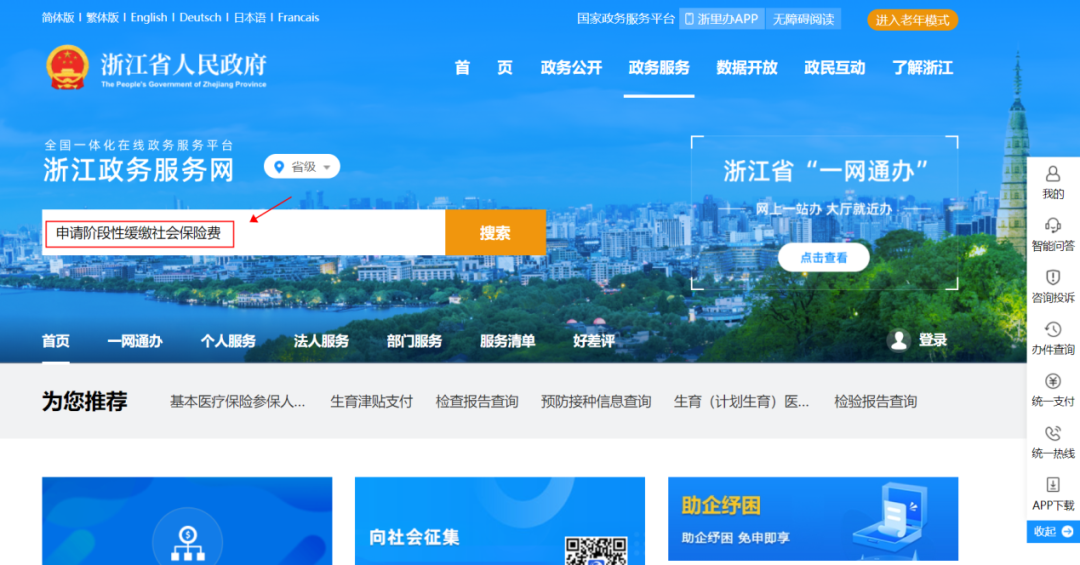Expand the 省级 region dropdown

[302, 167]
